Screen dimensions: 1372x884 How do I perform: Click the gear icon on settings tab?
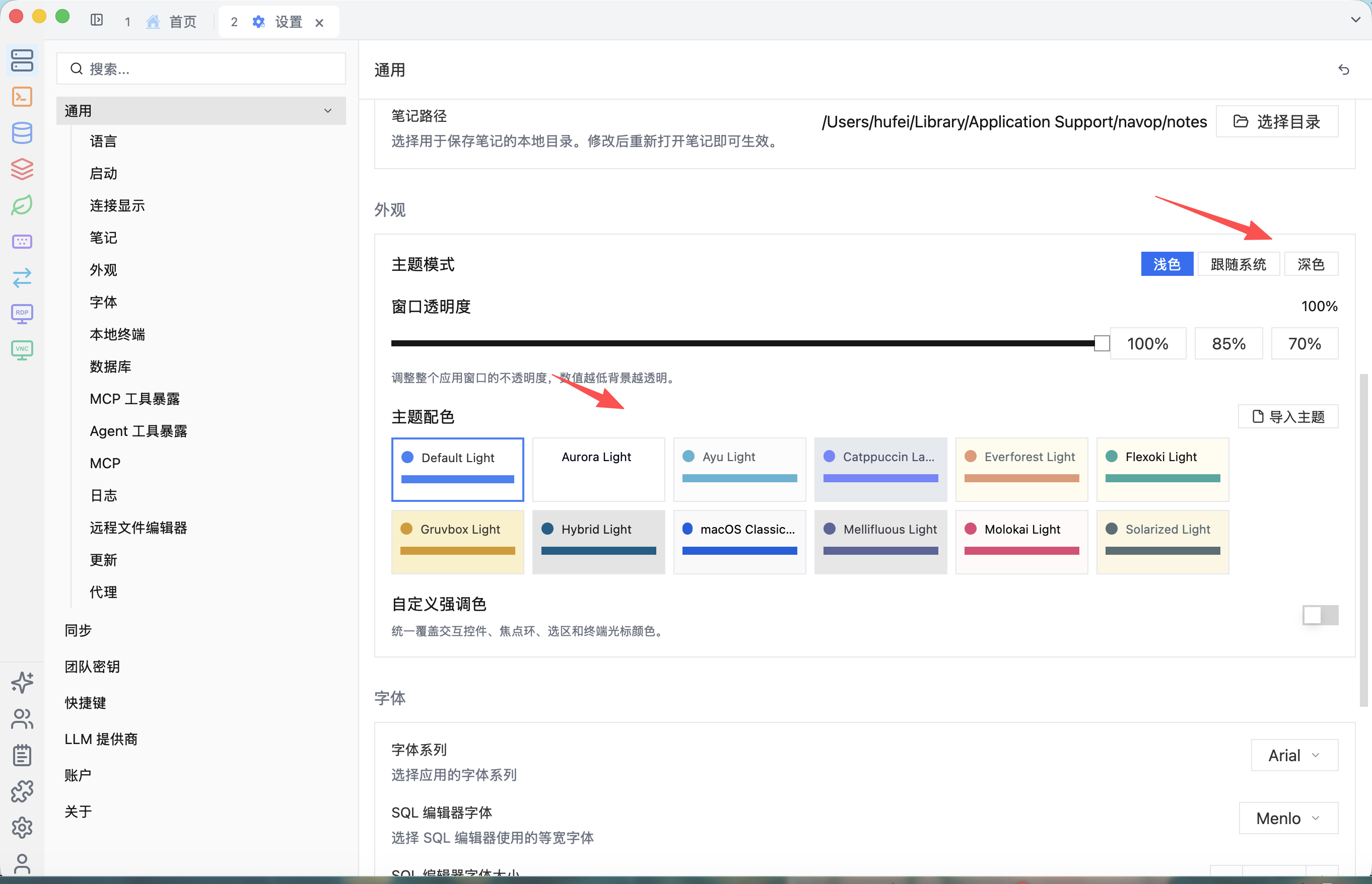[x=258, y=22]
